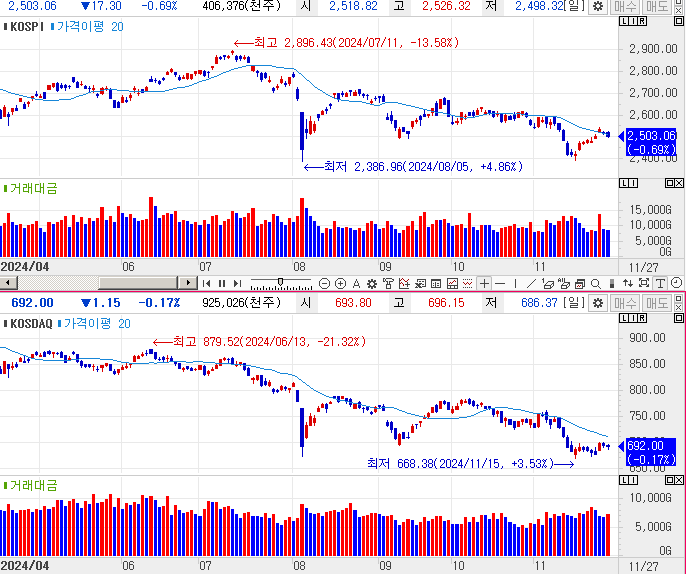Click KOSDAQ 최고 879.52 high annotation
The image size is (686, 574).
[x=259, y=341]
